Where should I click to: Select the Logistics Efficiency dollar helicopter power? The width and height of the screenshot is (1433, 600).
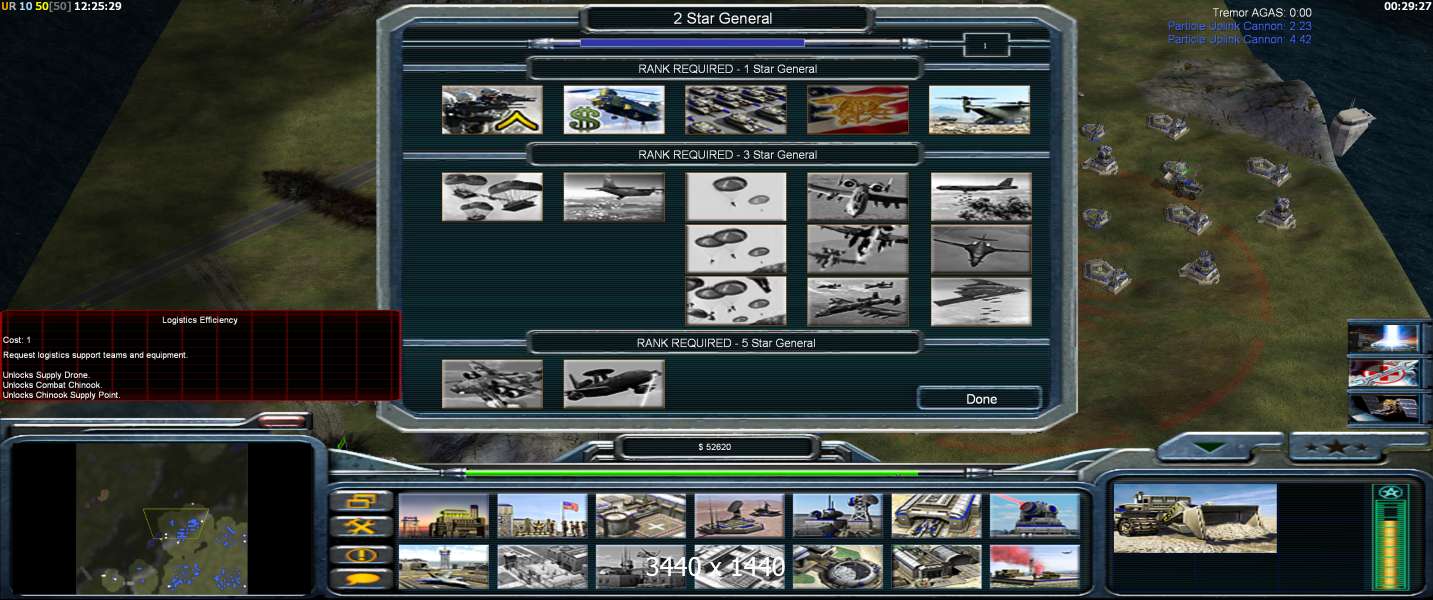[613, 110]
